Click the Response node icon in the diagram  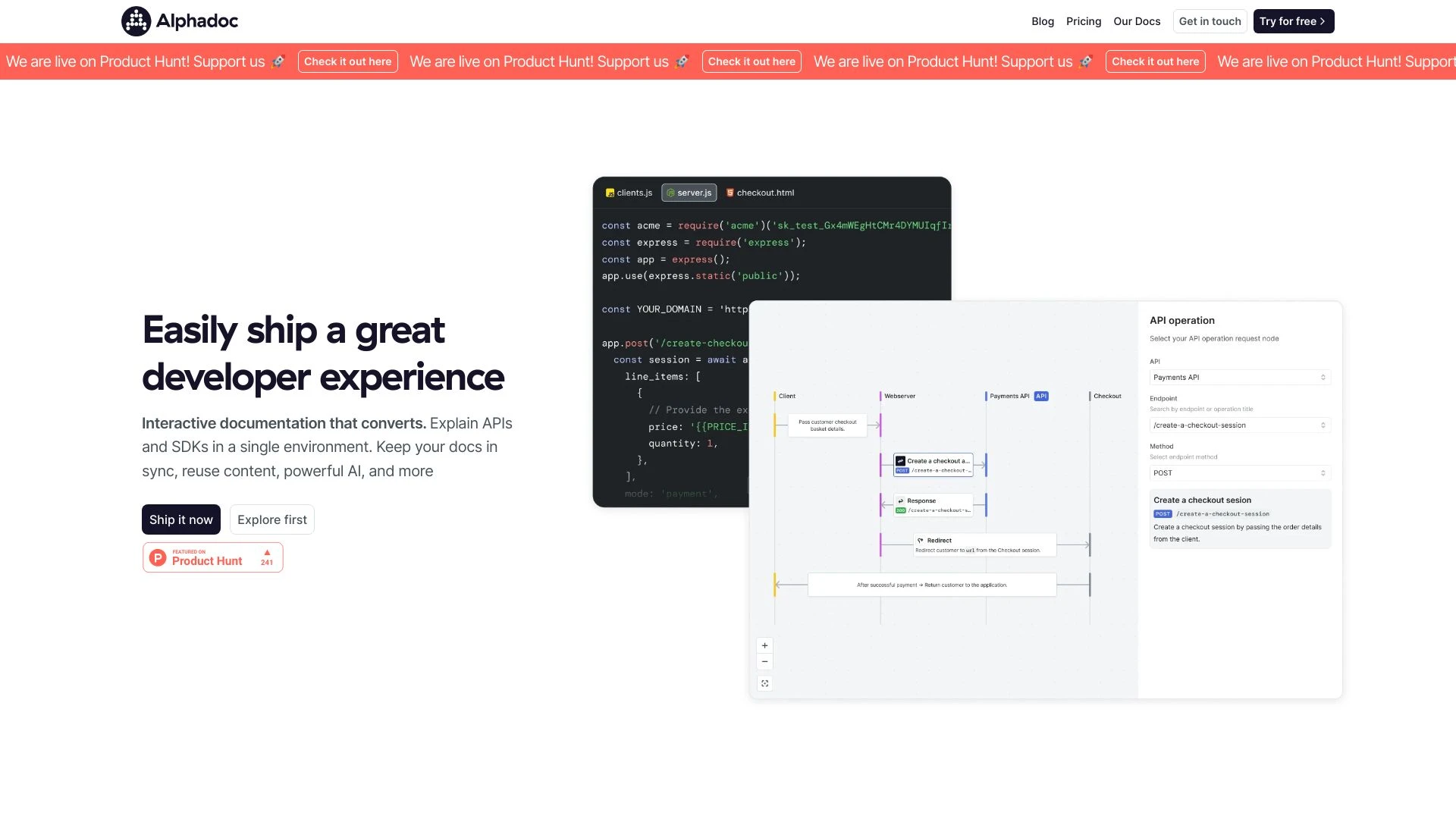900,500
